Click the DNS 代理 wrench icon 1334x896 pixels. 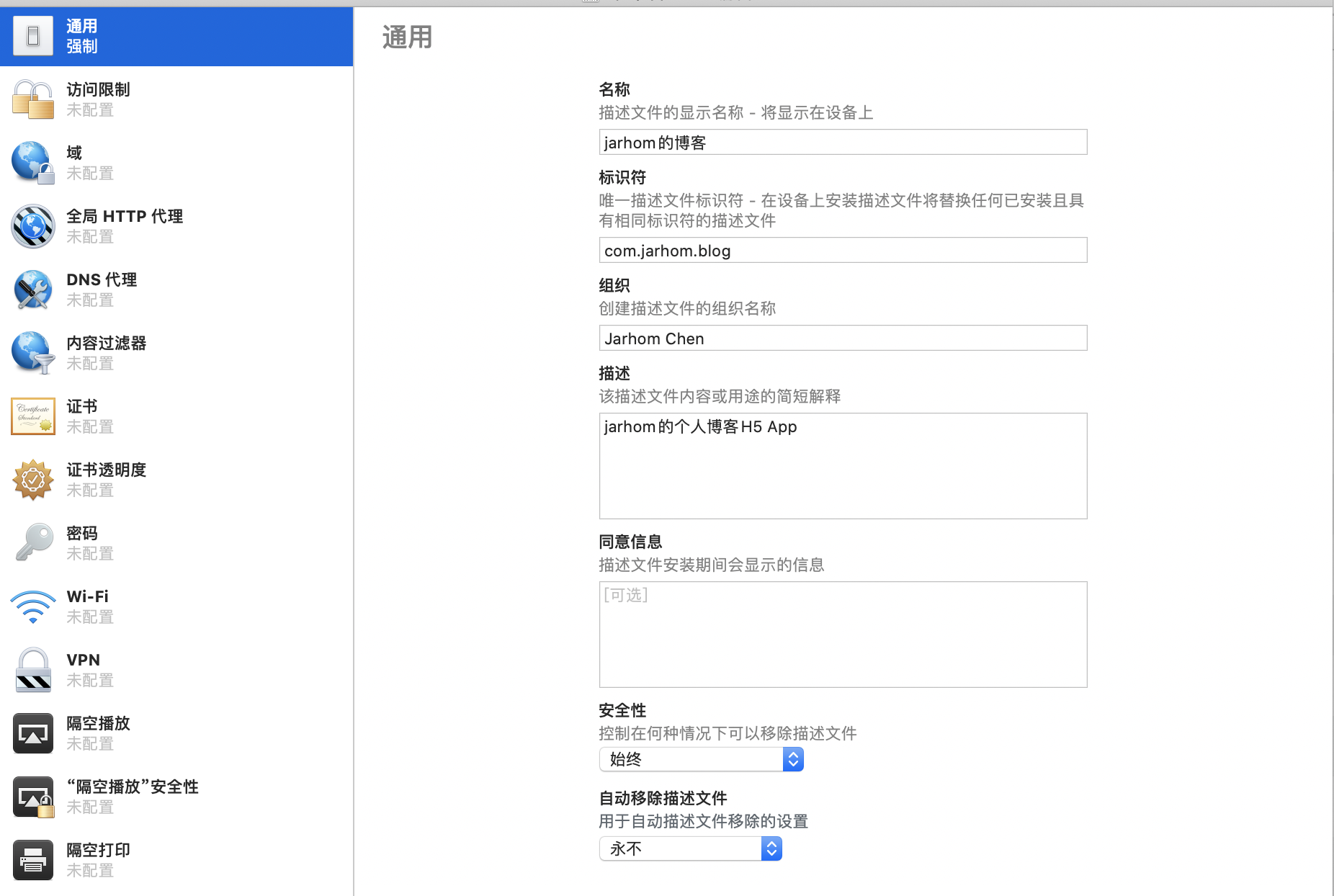tap(32, 290)
